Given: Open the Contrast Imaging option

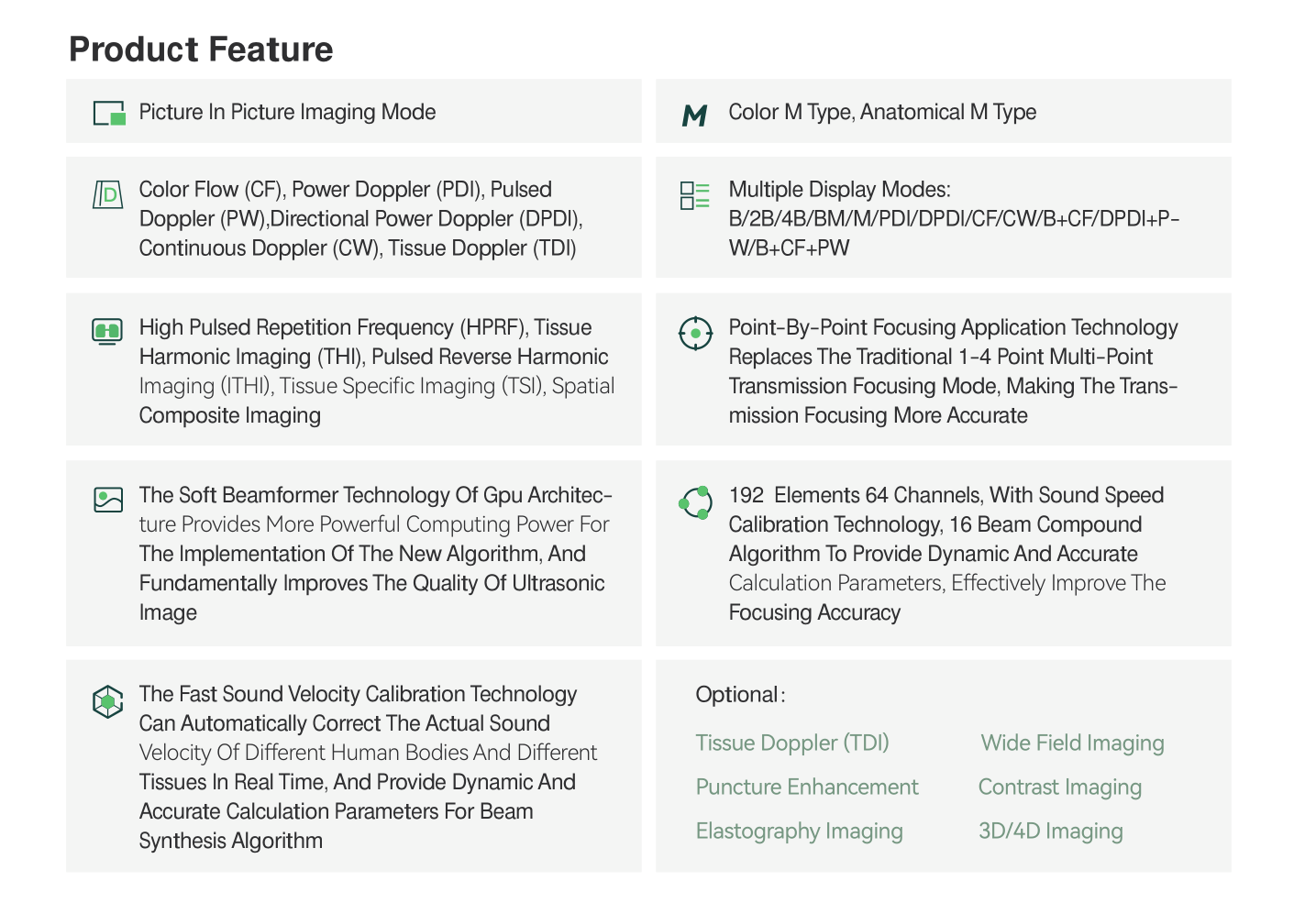Looking at the screenshot, I should click(1059, 787).
